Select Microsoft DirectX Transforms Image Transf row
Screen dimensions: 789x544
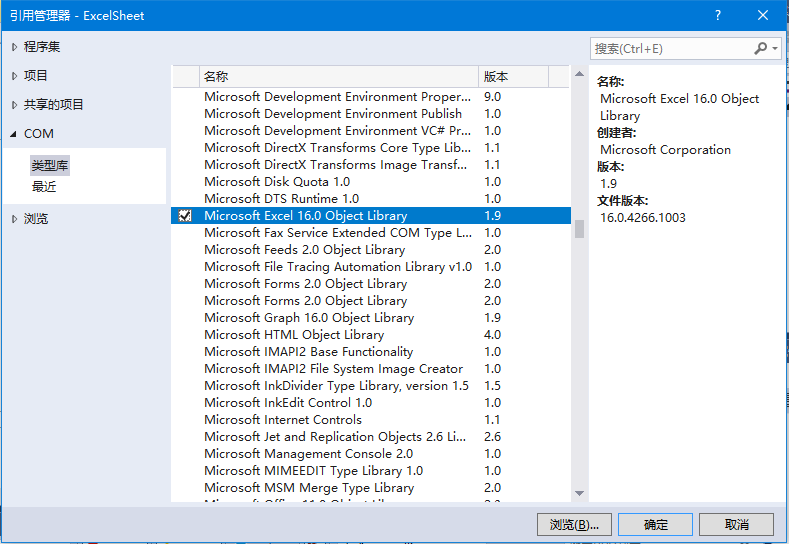pyautogui.click(x=371, y=165)
